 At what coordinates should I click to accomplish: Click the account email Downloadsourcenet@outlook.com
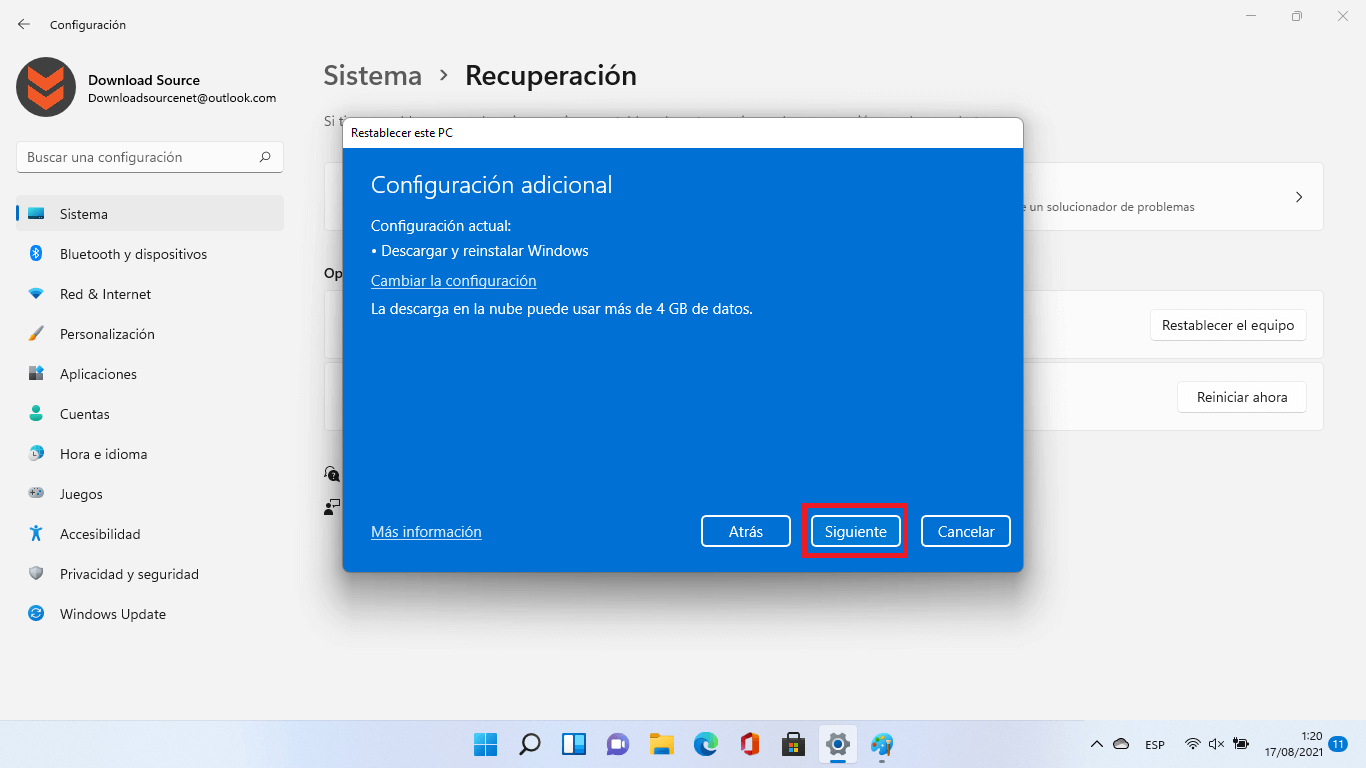[182, 98]
